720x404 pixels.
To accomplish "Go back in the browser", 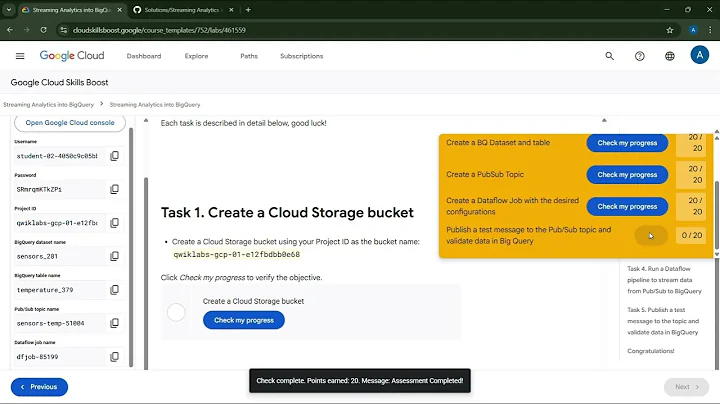I will [x=10, y=30].
